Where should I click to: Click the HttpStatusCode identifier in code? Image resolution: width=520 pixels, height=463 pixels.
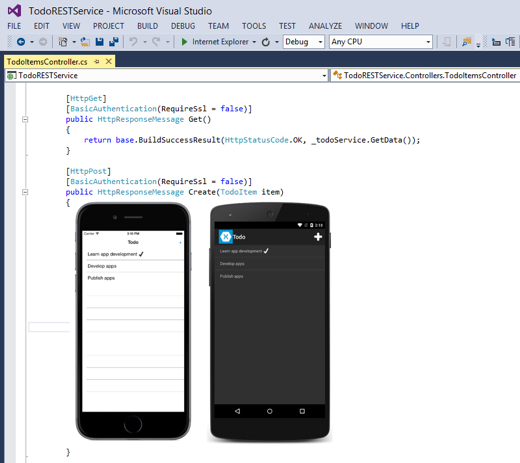click(x=257, y=140)
